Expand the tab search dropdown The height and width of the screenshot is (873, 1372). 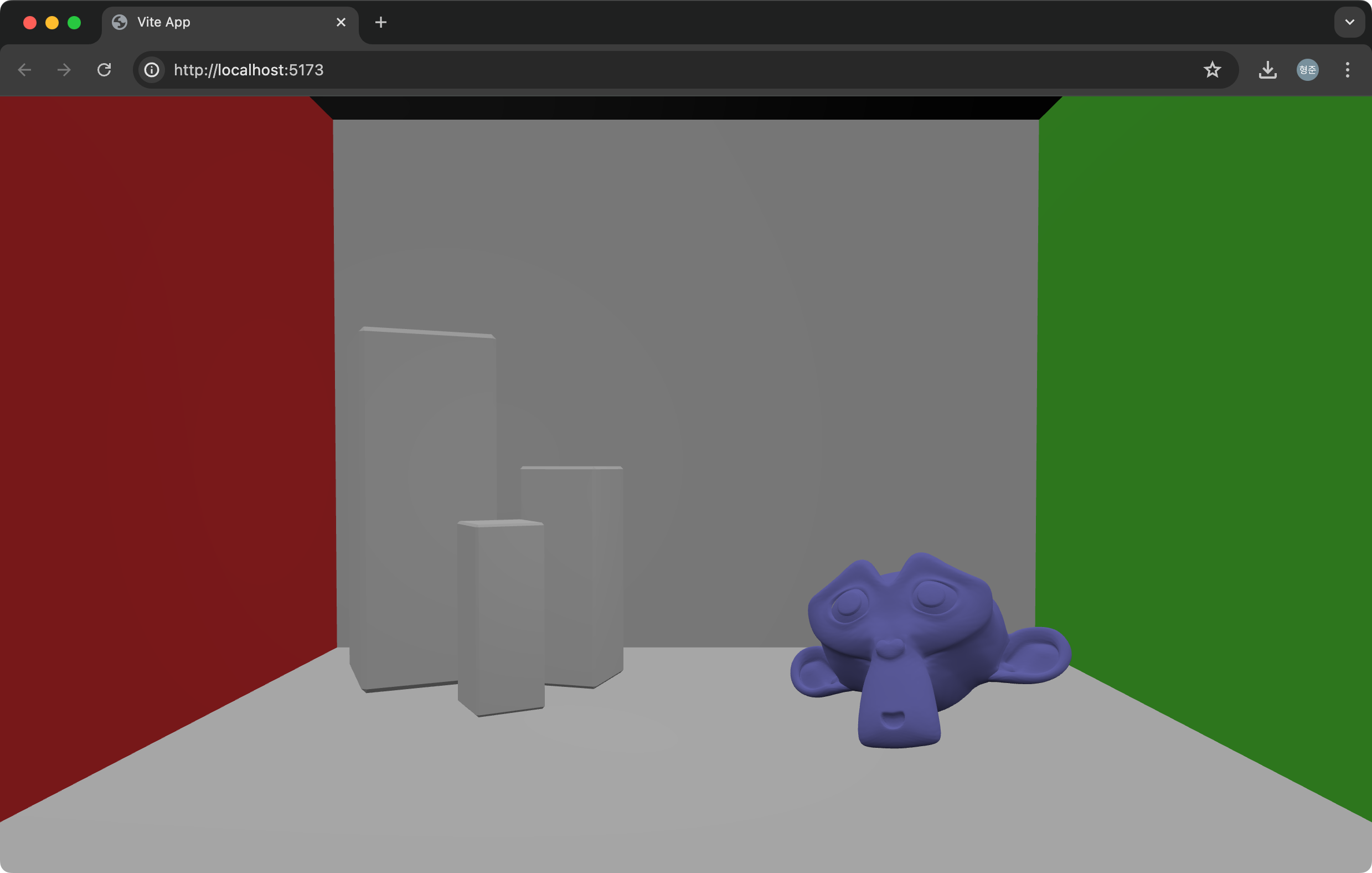point(1349,22)
